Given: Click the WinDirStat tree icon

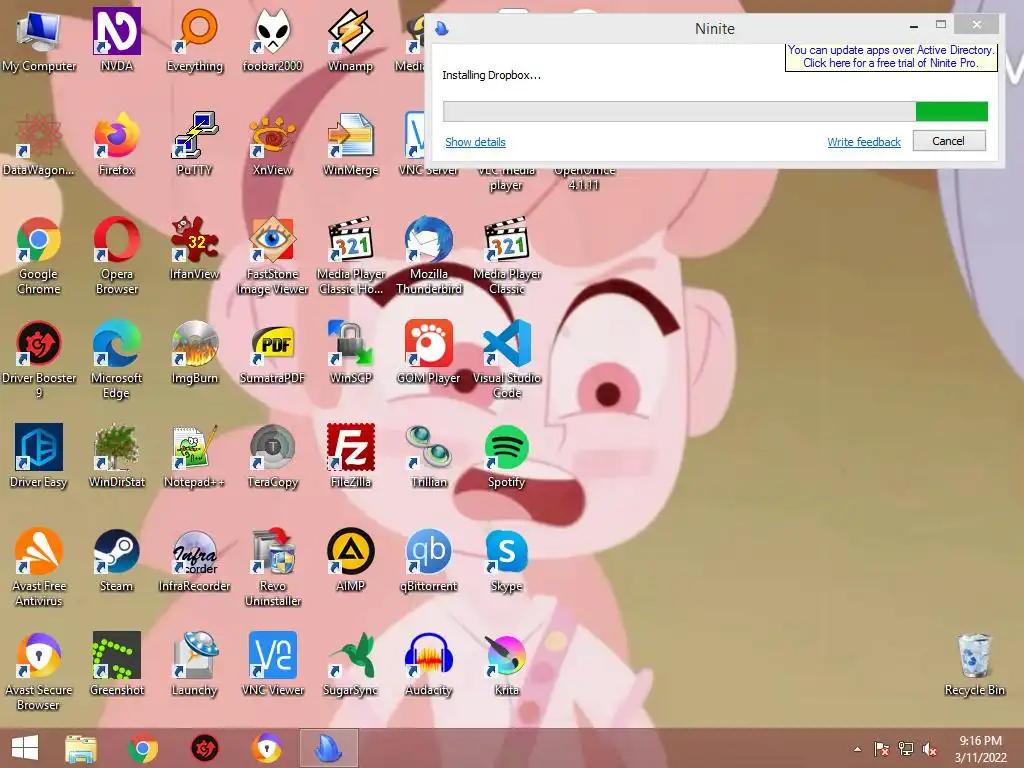Looking at the screenshot, I should tap(116, 455).
